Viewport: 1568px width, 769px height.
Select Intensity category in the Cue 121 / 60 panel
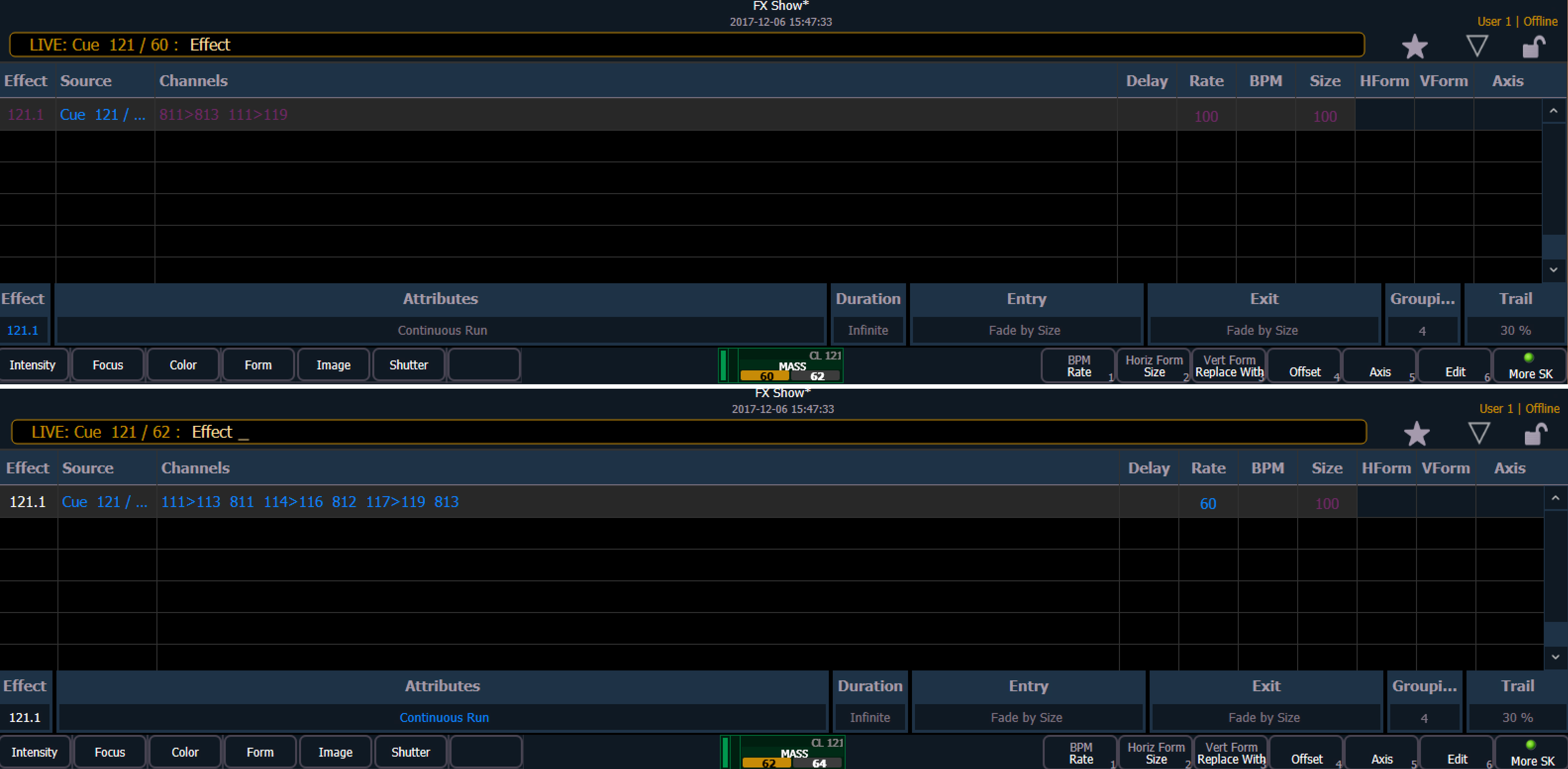click(x=33, y=365)
